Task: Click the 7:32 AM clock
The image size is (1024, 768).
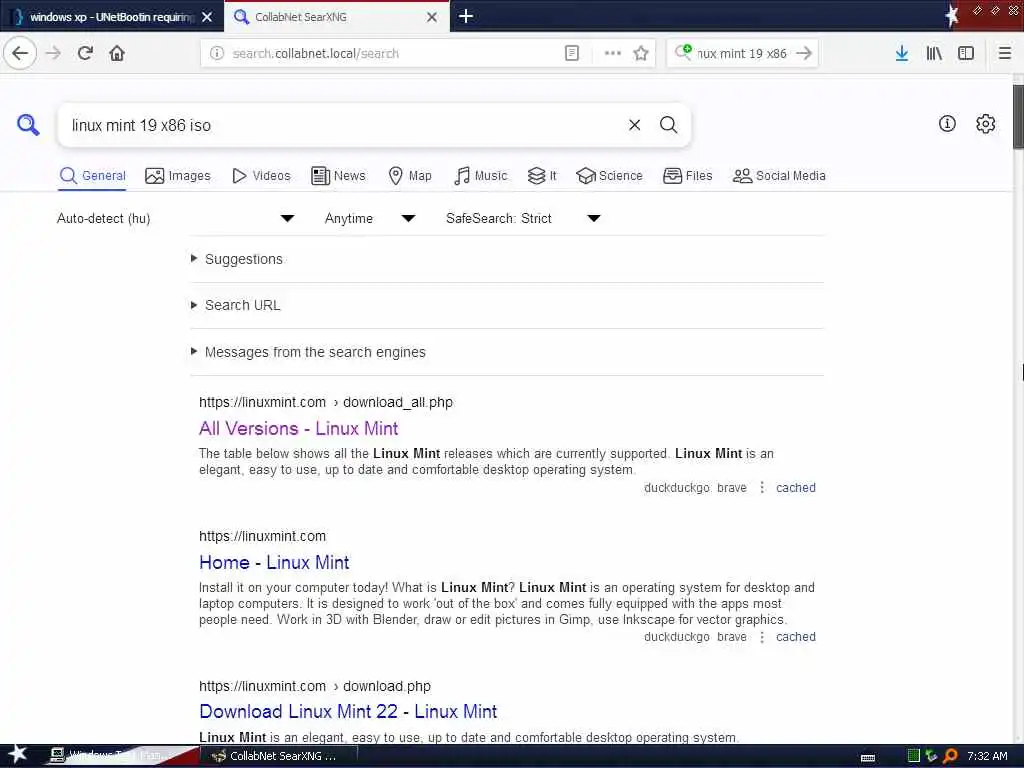Action: (987, 756)
